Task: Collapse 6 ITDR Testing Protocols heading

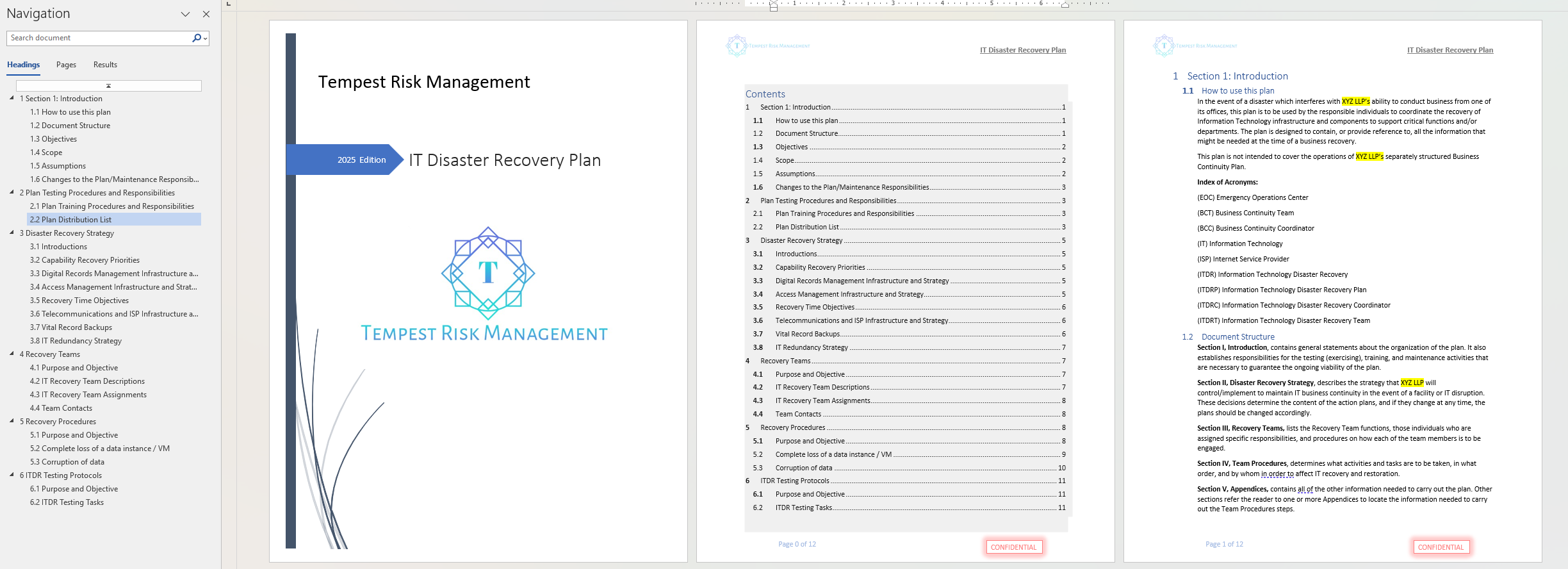Action: click(x=12, y=475)
